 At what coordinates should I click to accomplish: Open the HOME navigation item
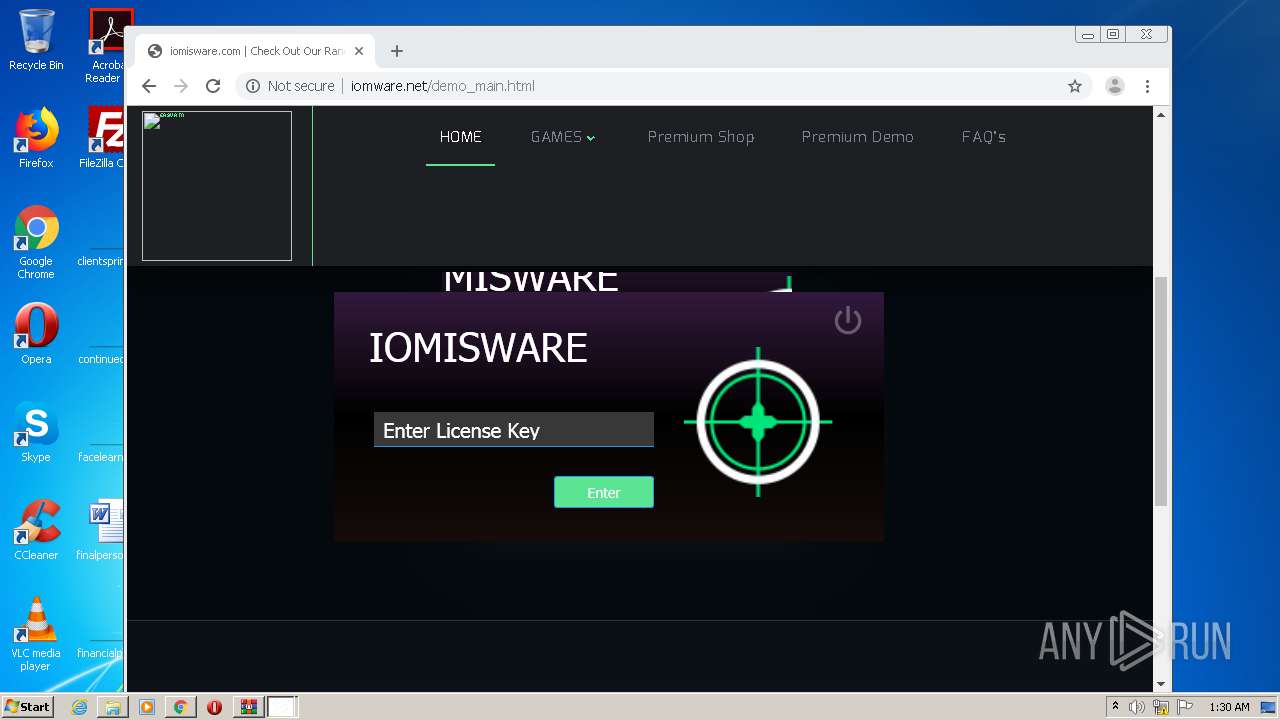click(x=461, y=137)
